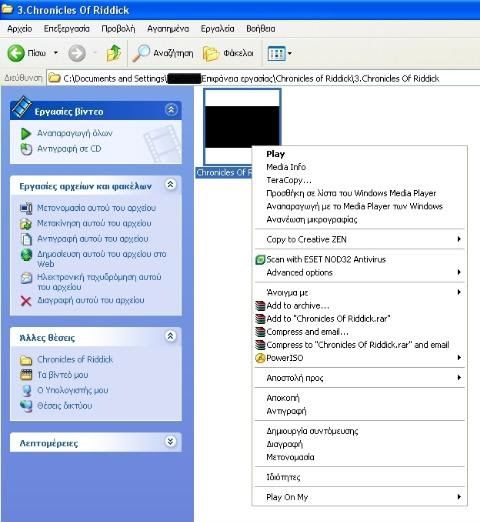
Task: Click the Up folder icon in toolbar
Action: click(113, 53)
